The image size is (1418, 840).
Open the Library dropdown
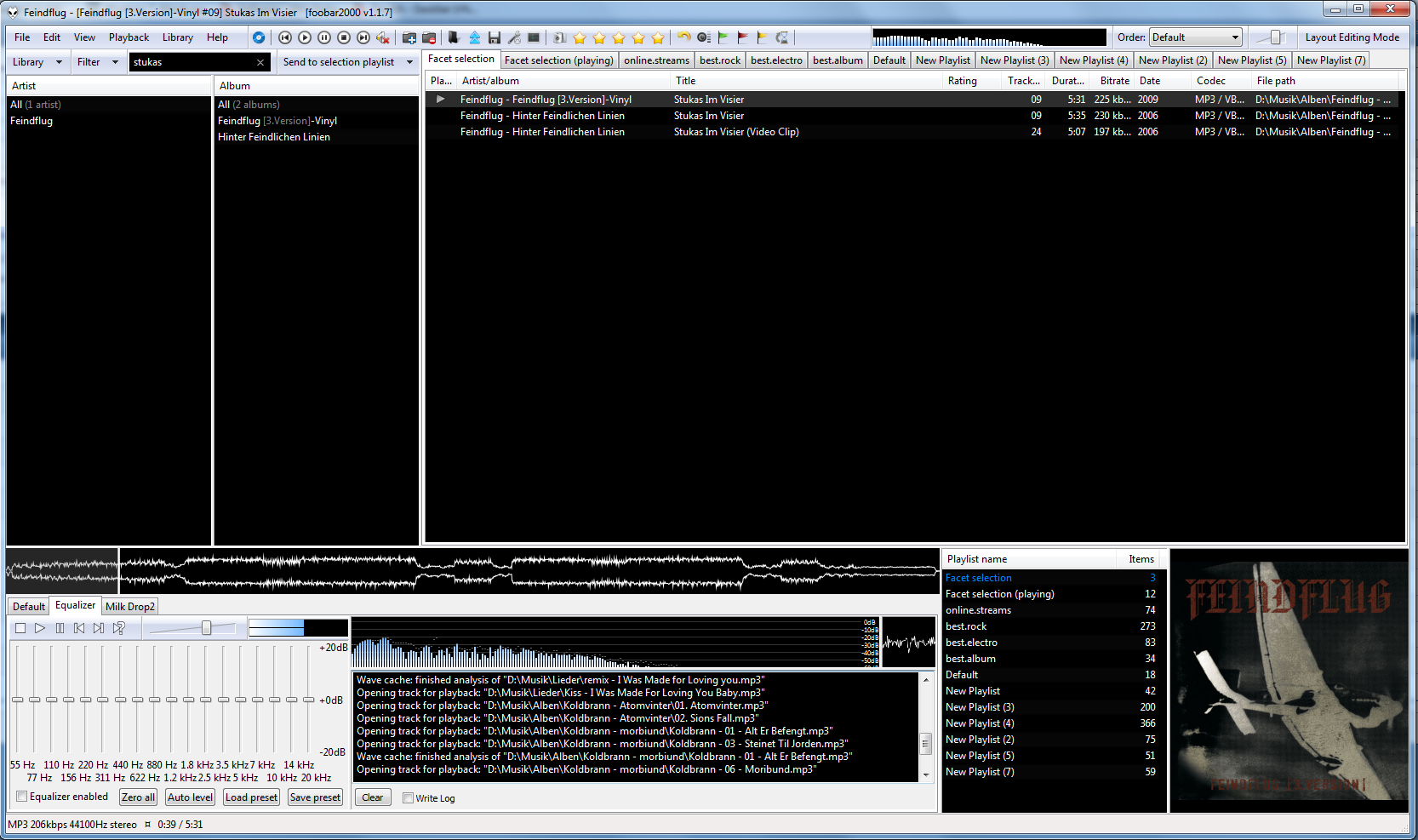pos(37,62)
